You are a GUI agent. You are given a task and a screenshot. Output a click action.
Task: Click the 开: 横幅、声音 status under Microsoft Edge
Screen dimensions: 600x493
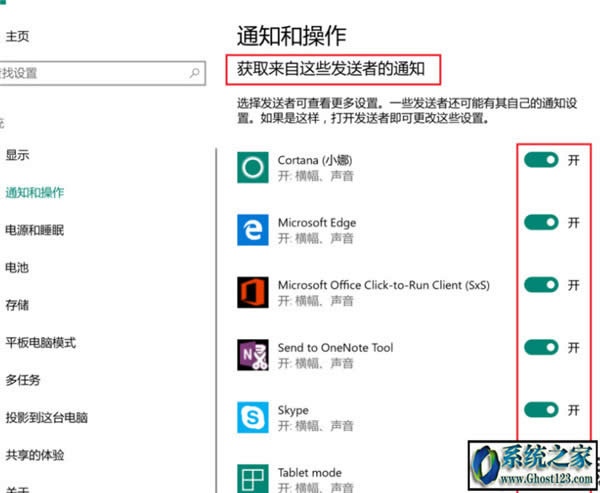pos(316,238)
